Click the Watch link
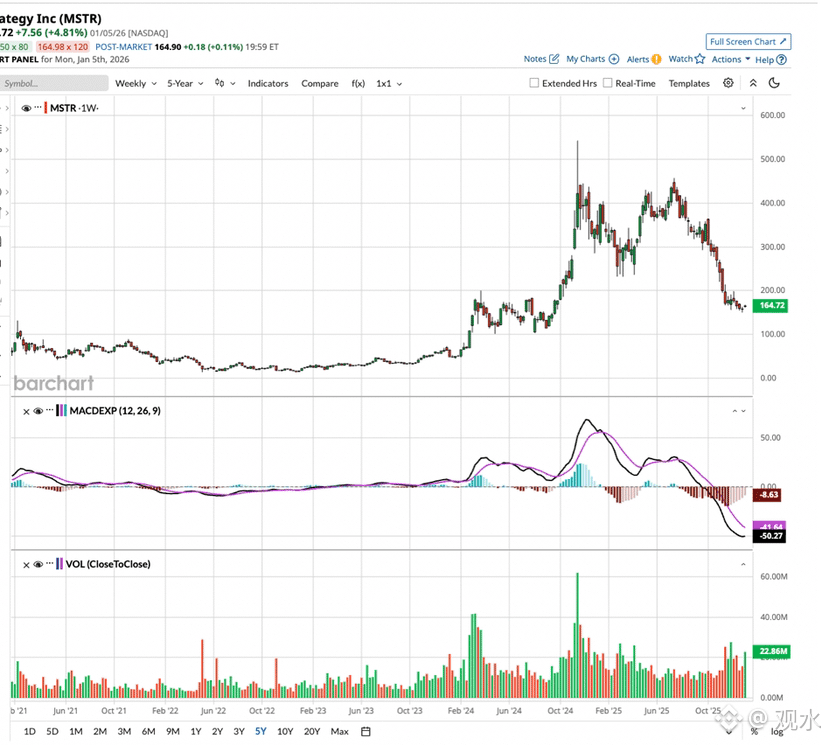 click(x=680, y=59)
